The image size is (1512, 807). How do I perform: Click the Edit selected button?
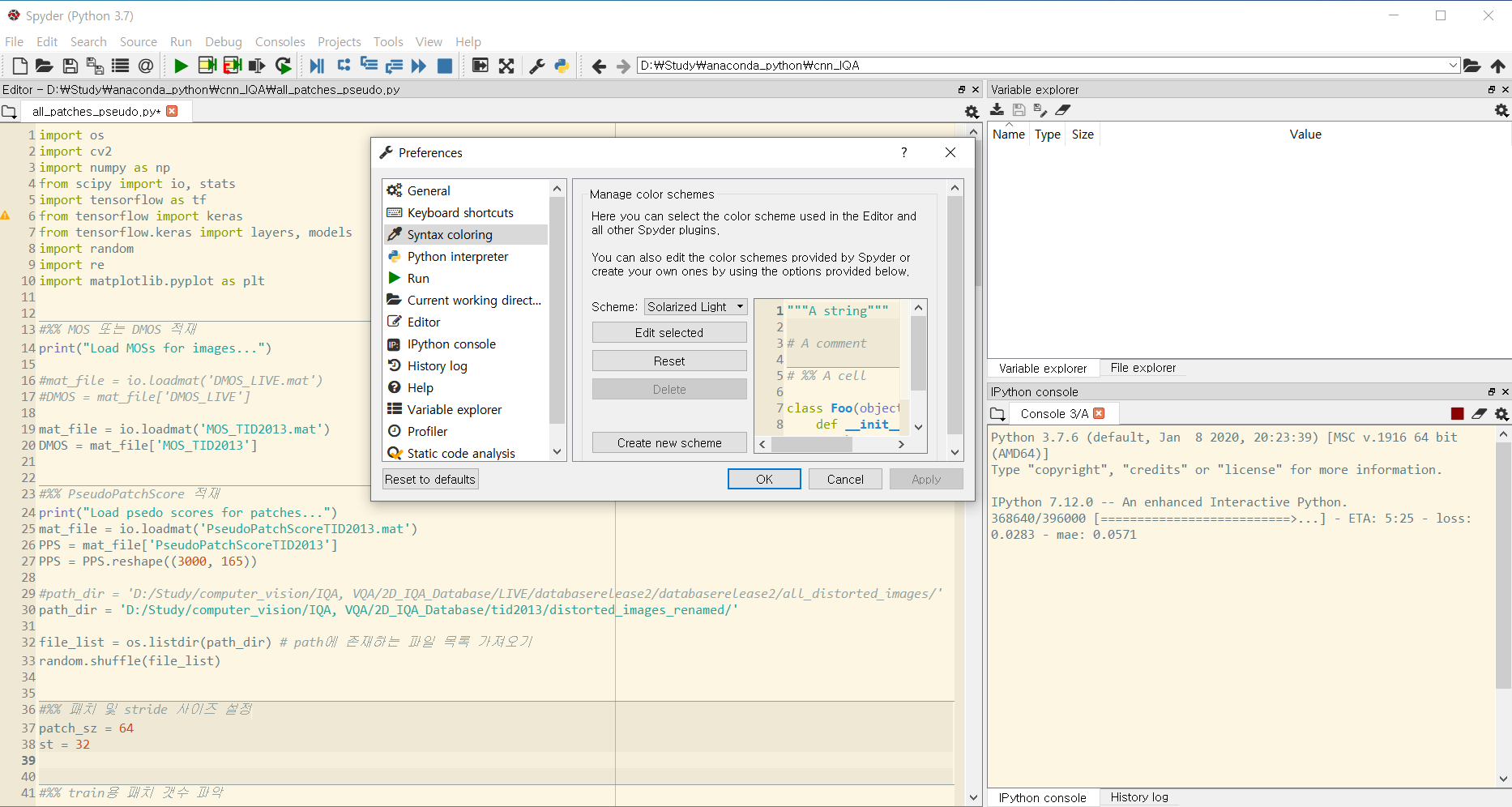(x=669, y=332)
